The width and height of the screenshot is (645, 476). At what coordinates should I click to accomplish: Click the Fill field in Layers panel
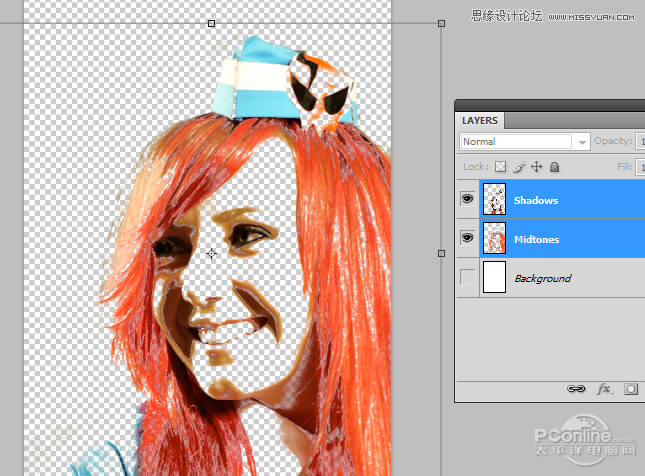tap(640, 167)
